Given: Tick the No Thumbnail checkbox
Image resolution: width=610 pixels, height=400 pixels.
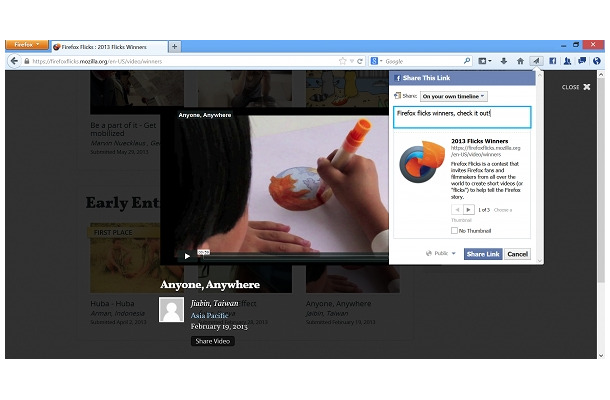Looking at the screenshot, I should [x=454, y=231].
